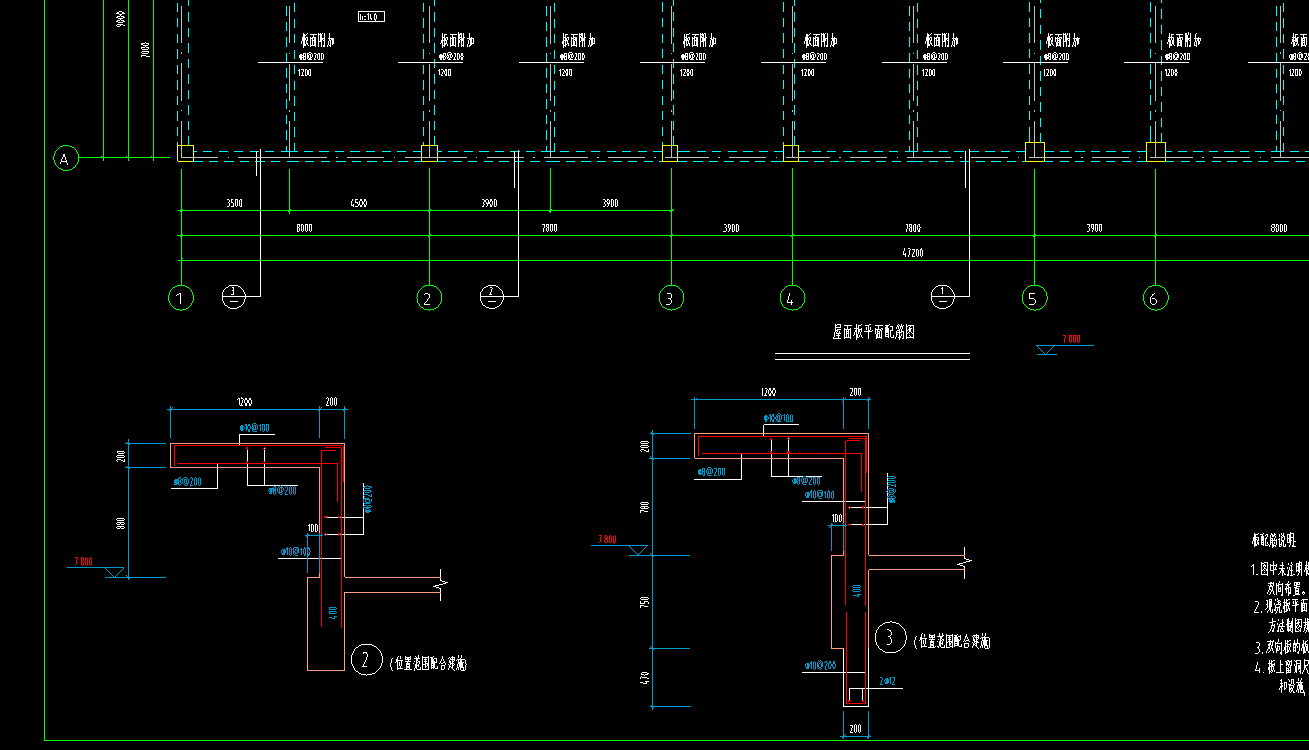Select grid axis bubble 4

(x=792, y=298)
